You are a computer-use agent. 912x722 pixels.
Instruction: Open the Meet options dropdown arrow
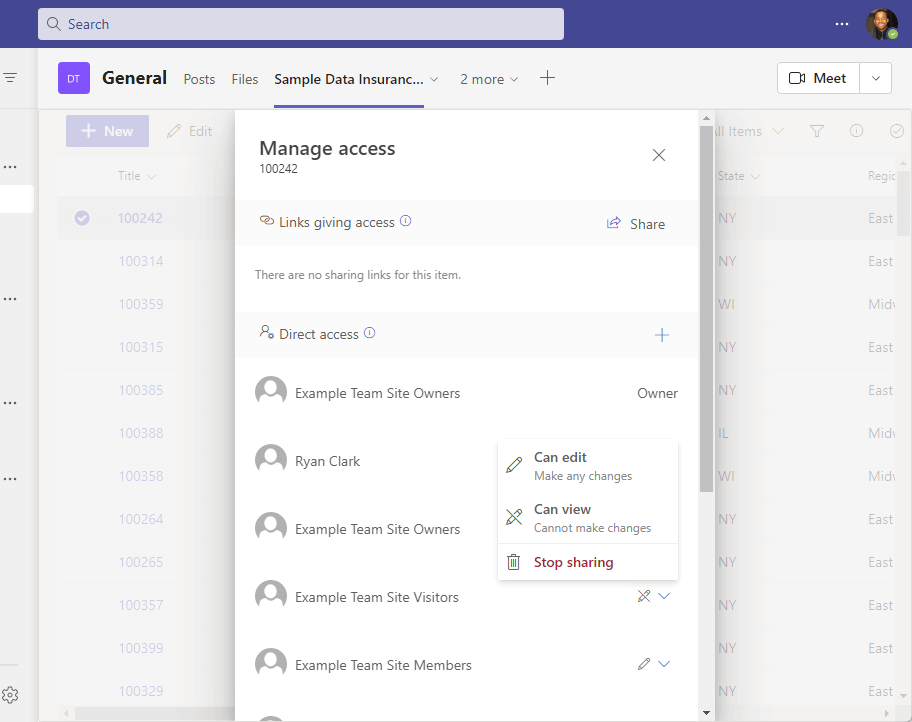(x=876, y=78)
